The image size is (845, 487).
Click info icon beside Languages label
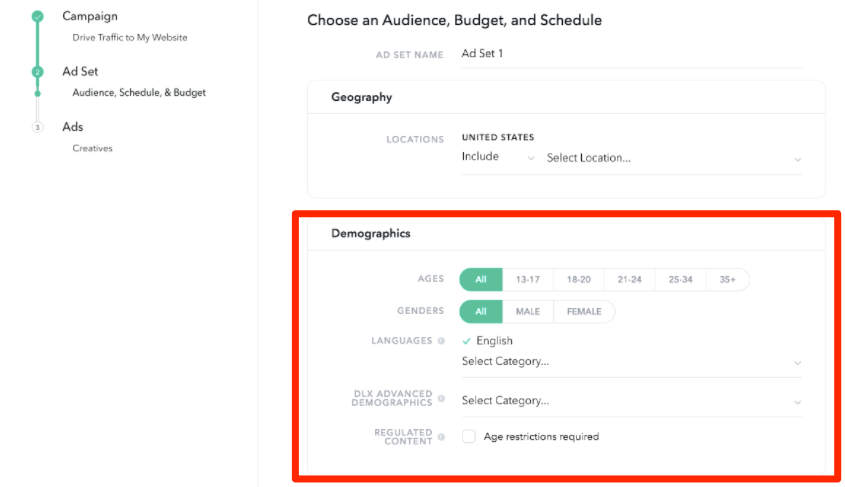pos(441,341)
